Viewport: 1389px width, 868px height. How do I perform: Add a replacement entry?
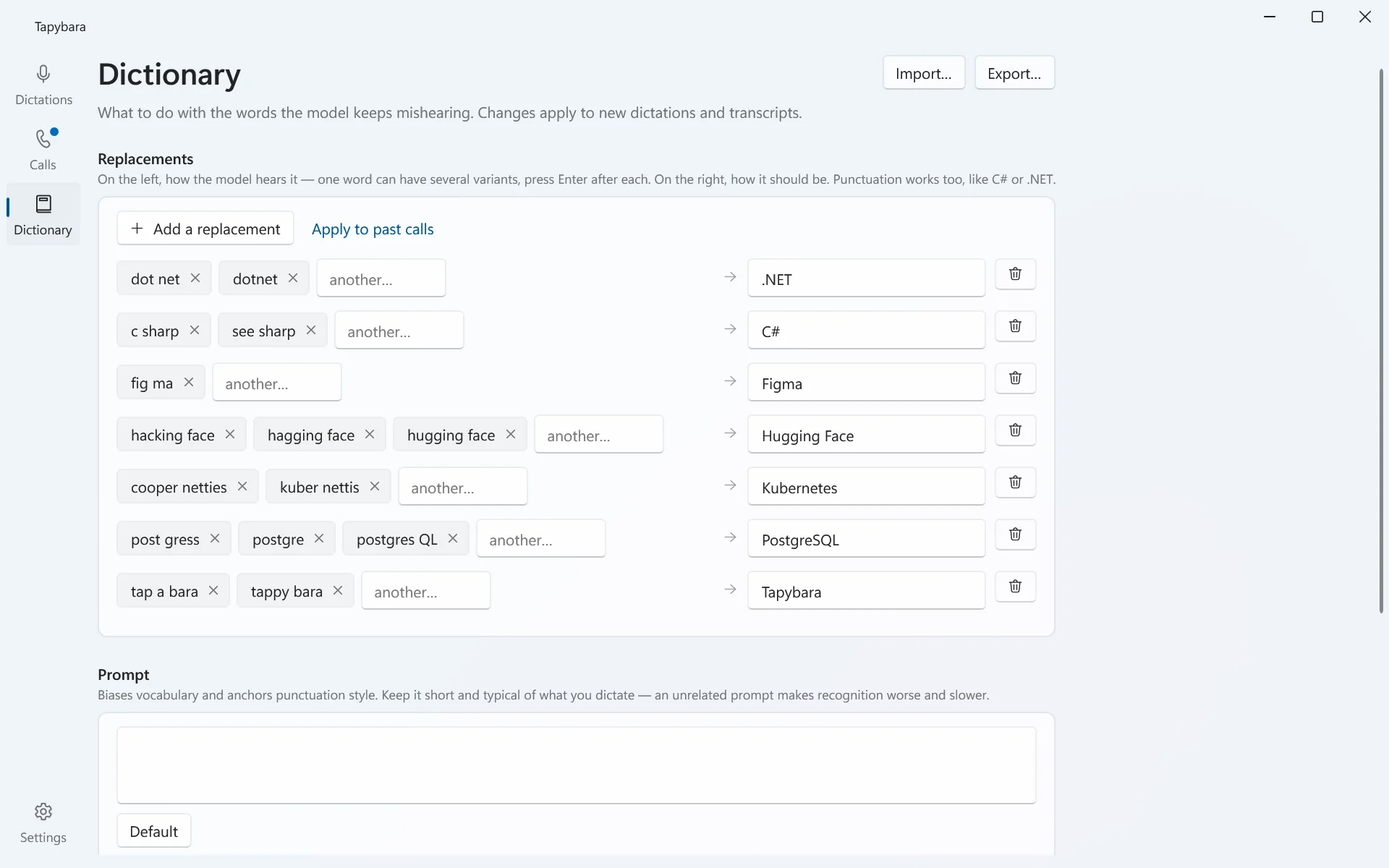coord(205,229)
